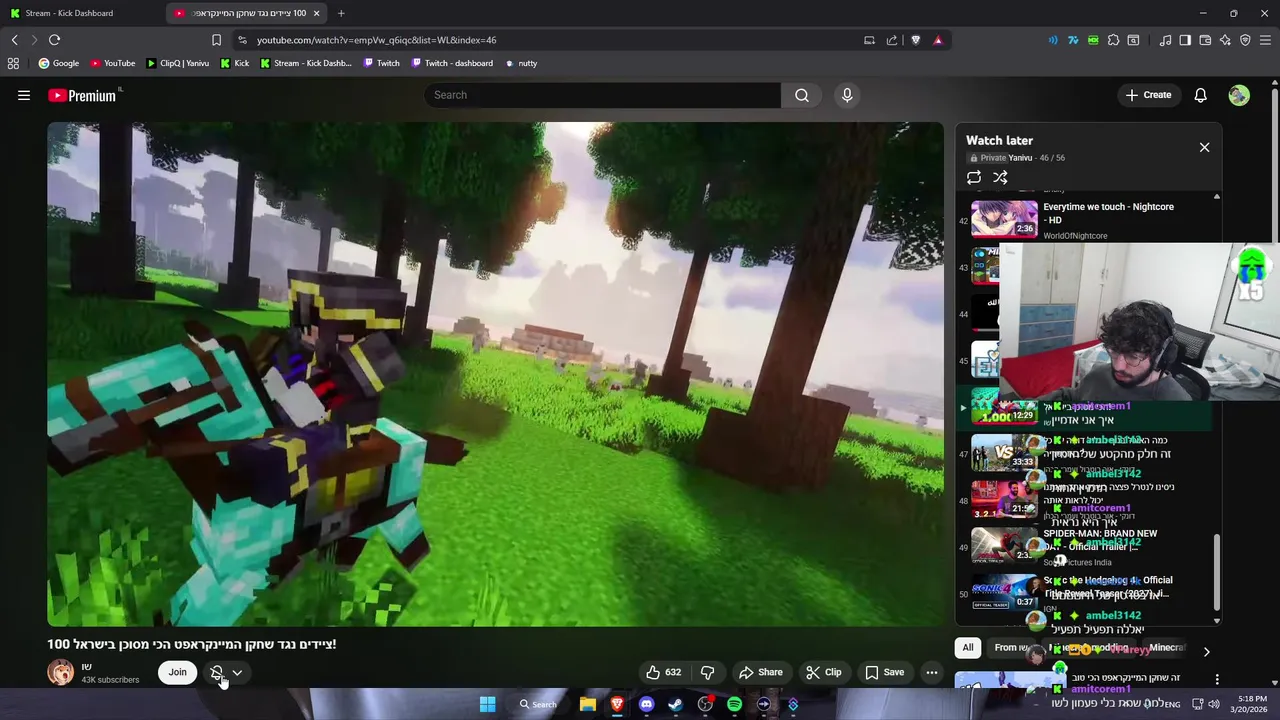Open Brave Rewards triangle icon
This screenshot has width=1280, height=720.
[x=938, y=40]
